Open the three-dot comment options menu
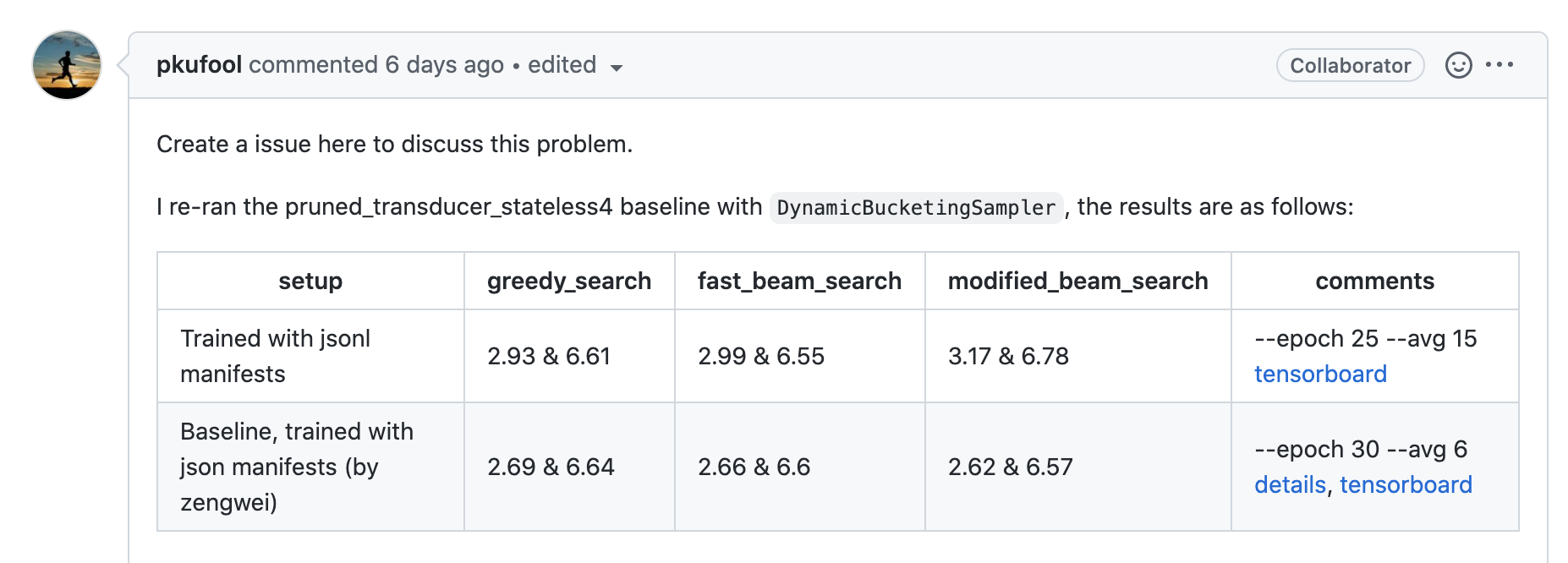 [1499, 65]
